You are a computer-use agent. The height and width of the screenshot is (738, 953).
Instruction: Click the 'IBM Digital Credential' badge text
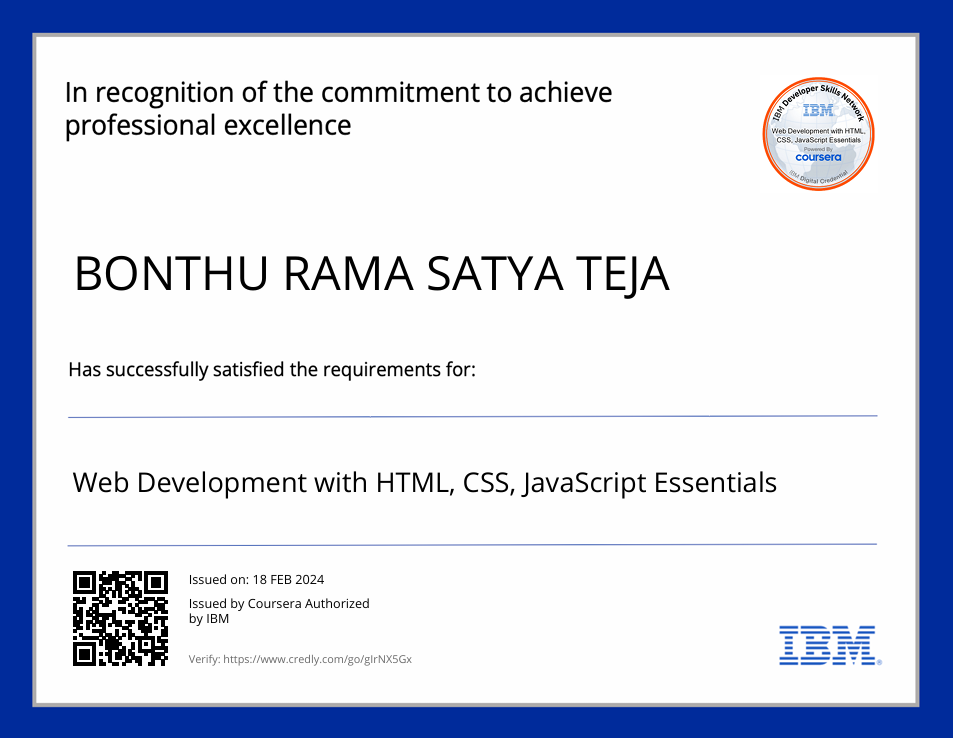818,178
